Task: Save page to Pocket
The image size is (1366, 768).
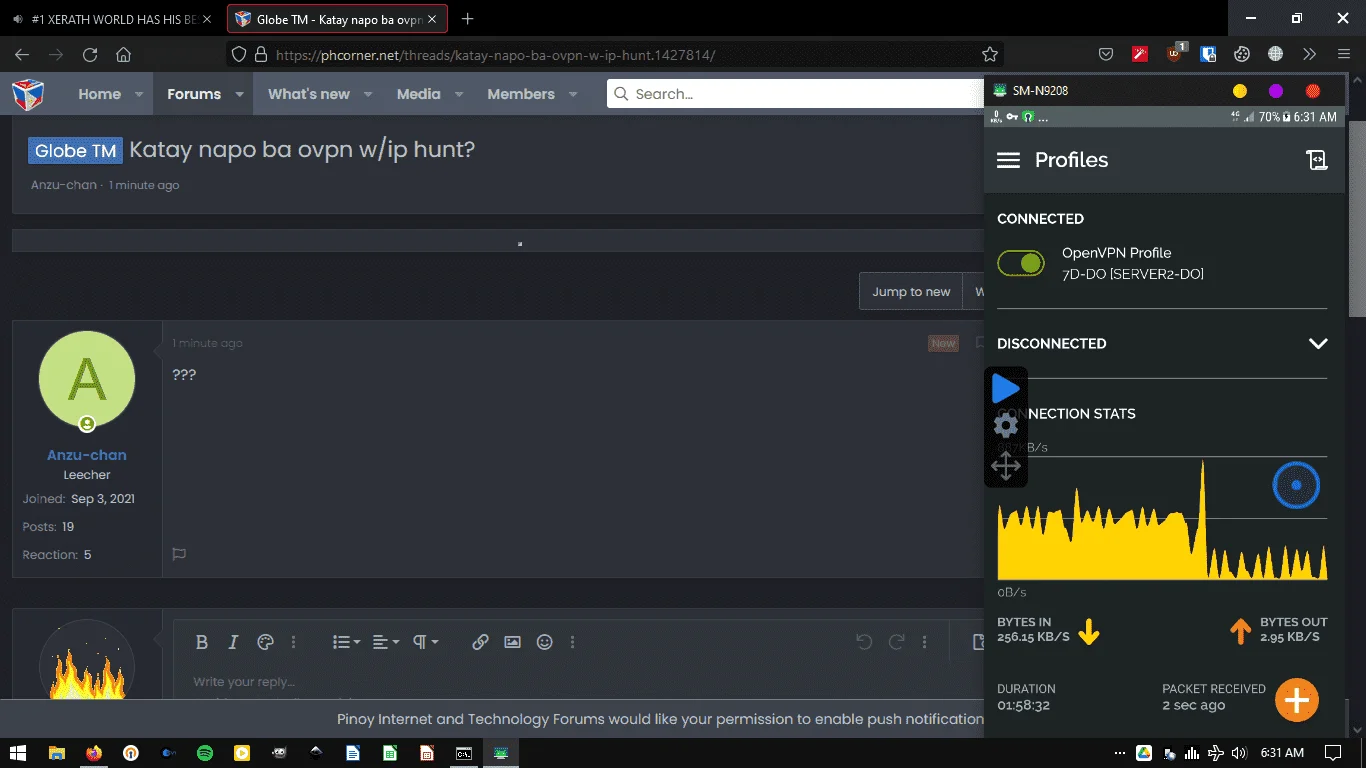Action: [x=1106, y=55]
